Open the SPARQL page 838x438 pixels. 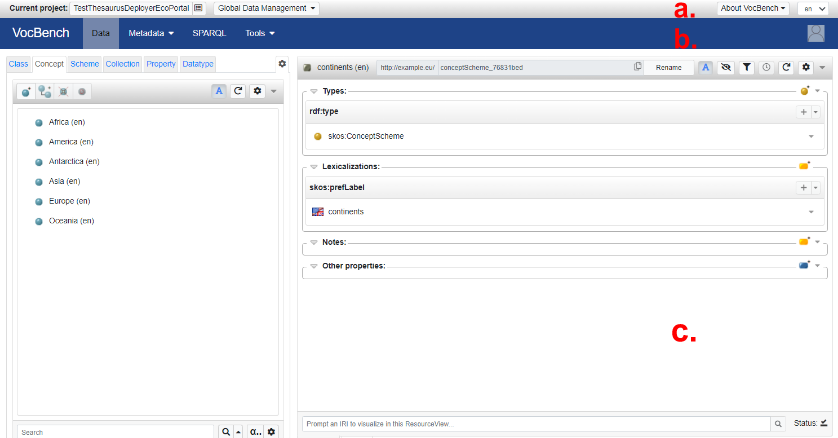click(209, 33)
